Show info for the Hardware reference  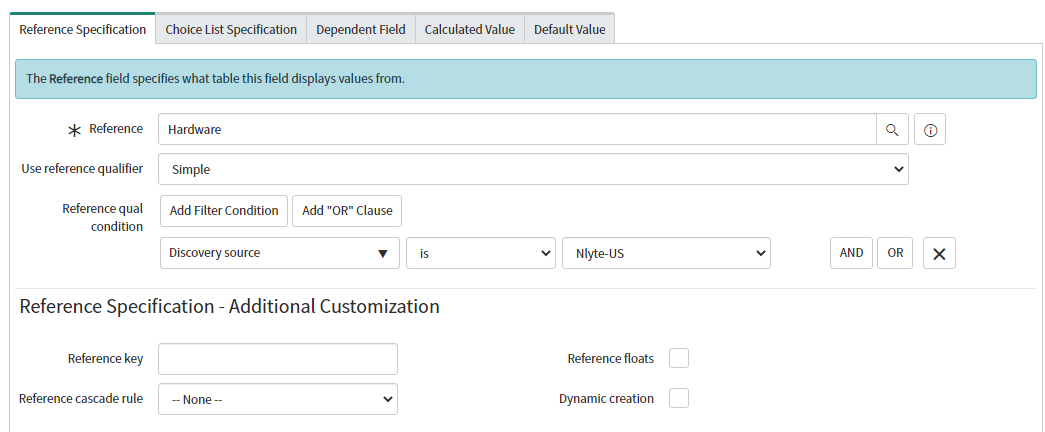930,129
